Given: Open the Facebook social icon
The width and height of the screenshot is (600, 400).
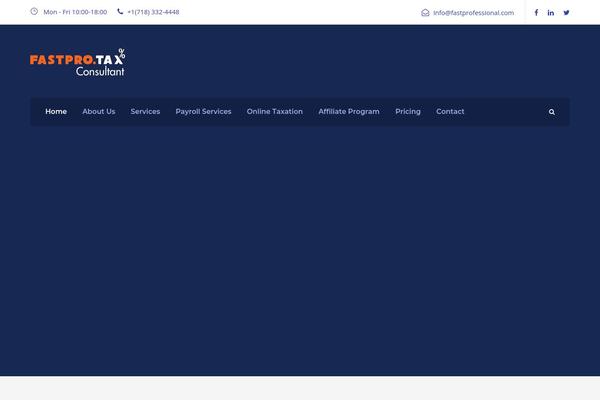Looking at the screenshot, I should (536, 13).
